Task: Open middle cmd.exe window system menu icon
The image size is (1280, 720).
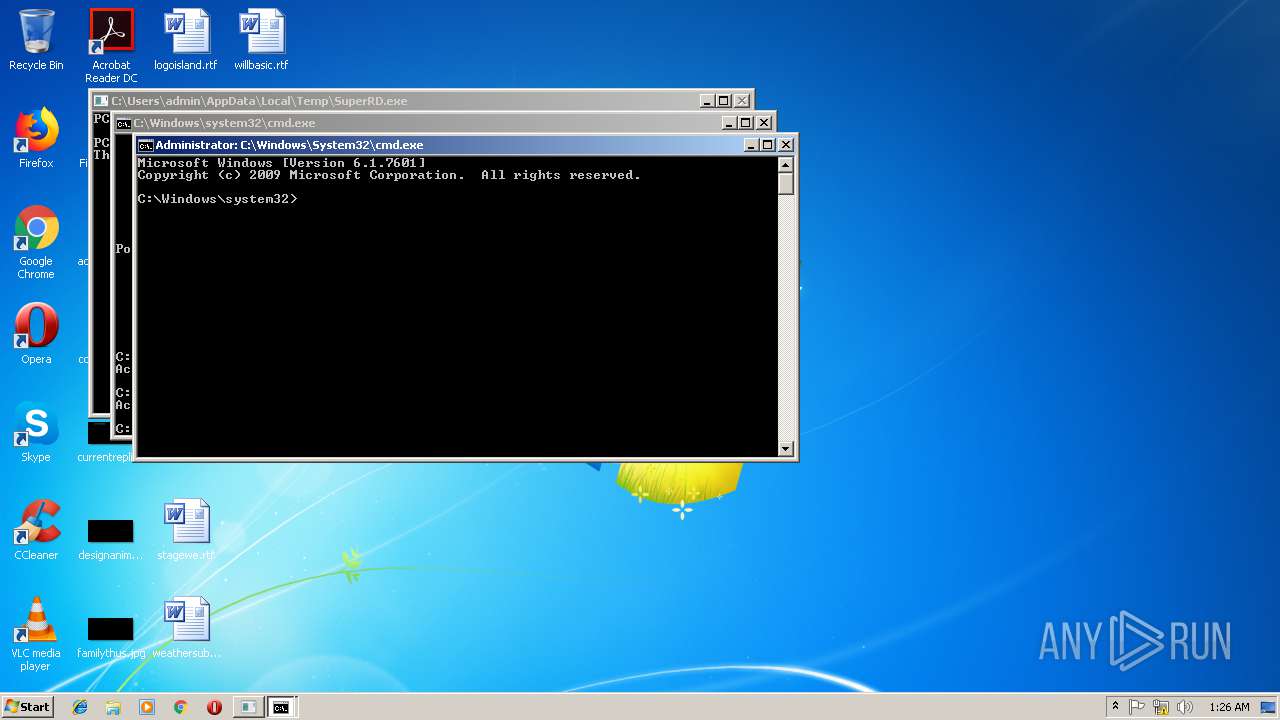Action: 123,123
